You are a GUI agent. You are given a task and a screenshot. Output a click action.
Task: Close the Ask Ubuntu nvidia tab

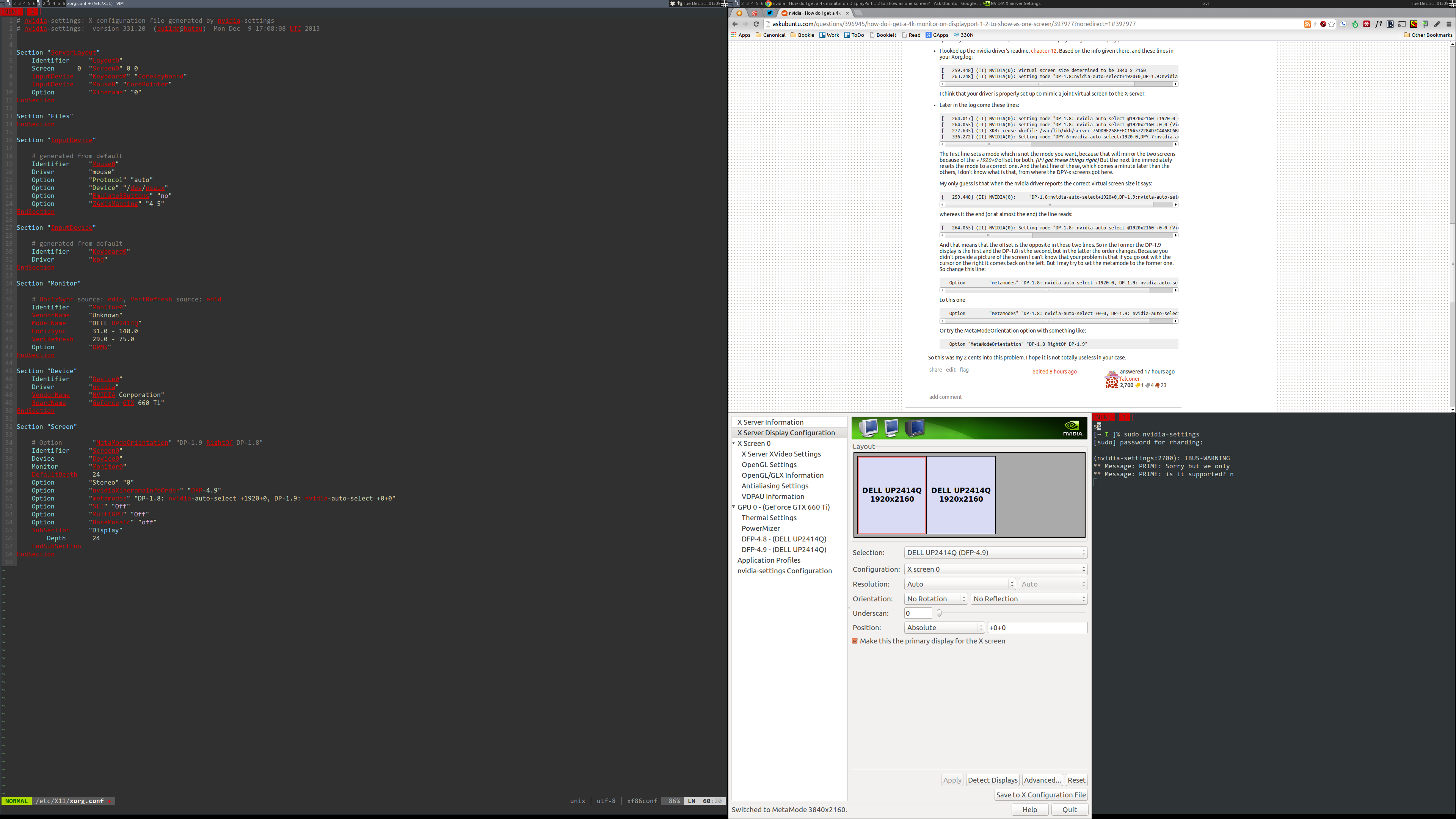[847, 13]
